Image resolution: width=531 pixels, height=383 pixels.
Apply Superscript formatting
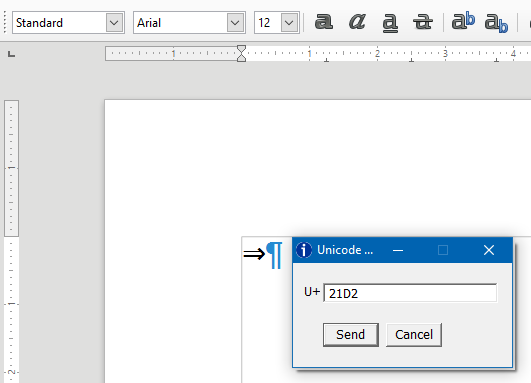(x=463, y=21)
